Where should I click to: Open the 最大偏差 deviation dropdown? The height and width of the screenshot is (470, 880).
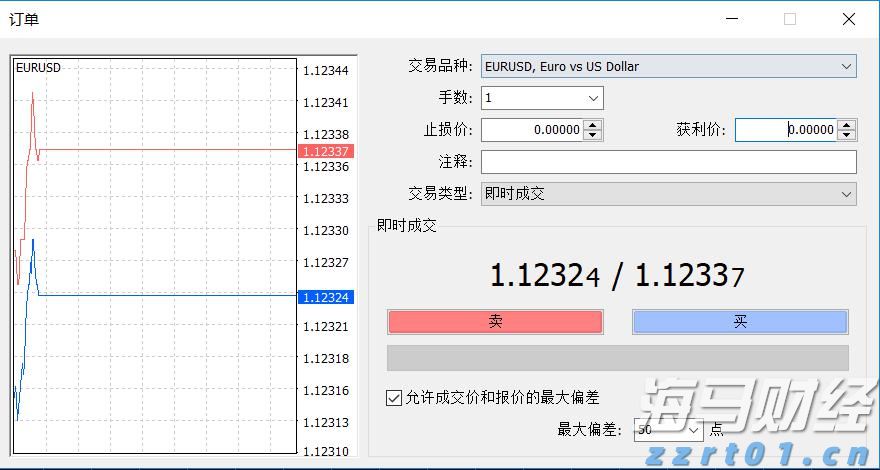click(x=696, y=430)
